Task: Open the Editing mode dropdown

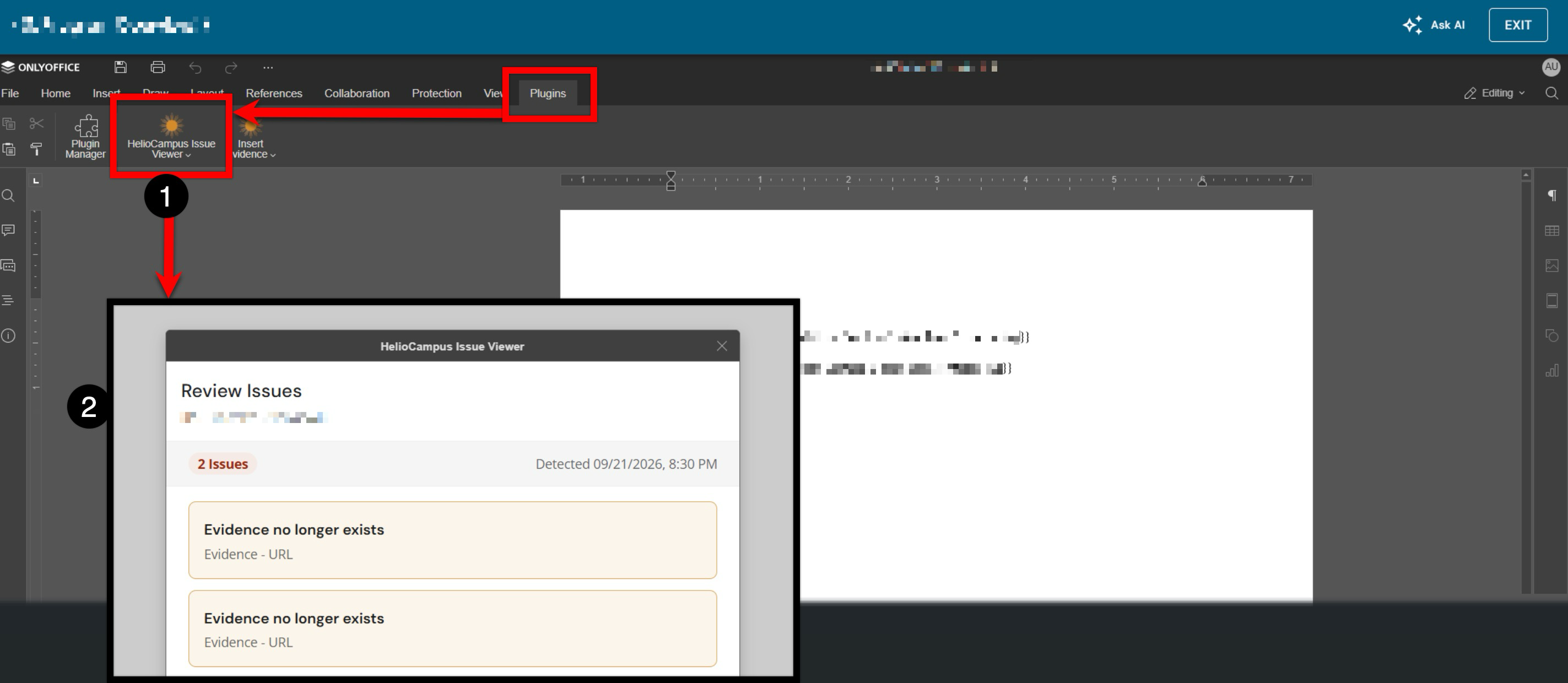Action: pyautogui.click(x=1494, y=93)
